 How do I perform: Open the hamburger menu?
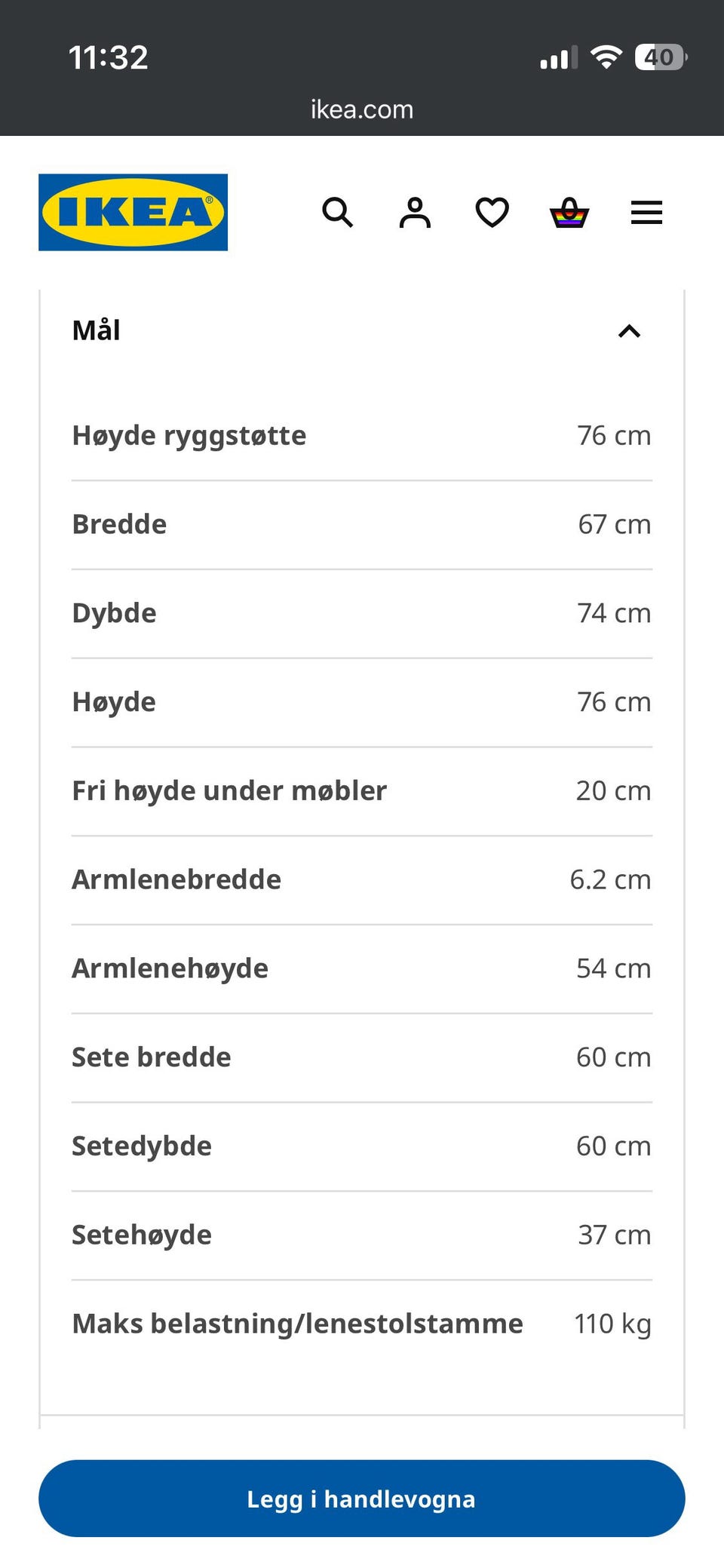tap(647, 213)
